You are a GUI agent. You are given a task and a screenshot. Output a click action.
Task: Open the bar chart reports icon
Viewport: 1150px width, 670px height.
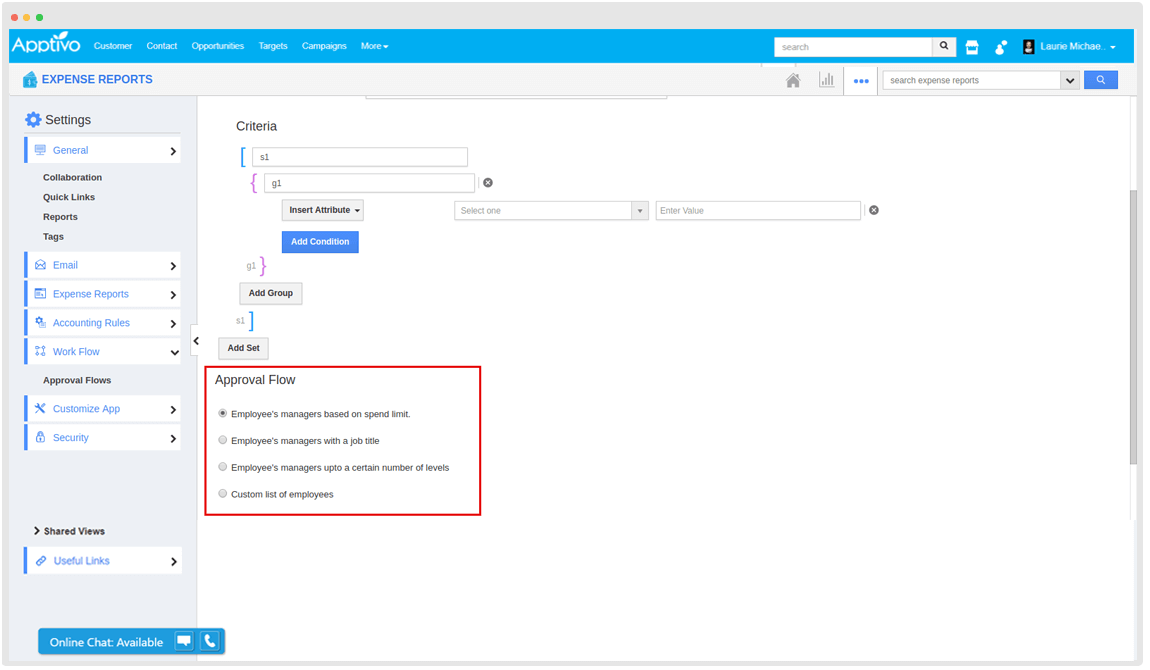[x=826, y=80]
